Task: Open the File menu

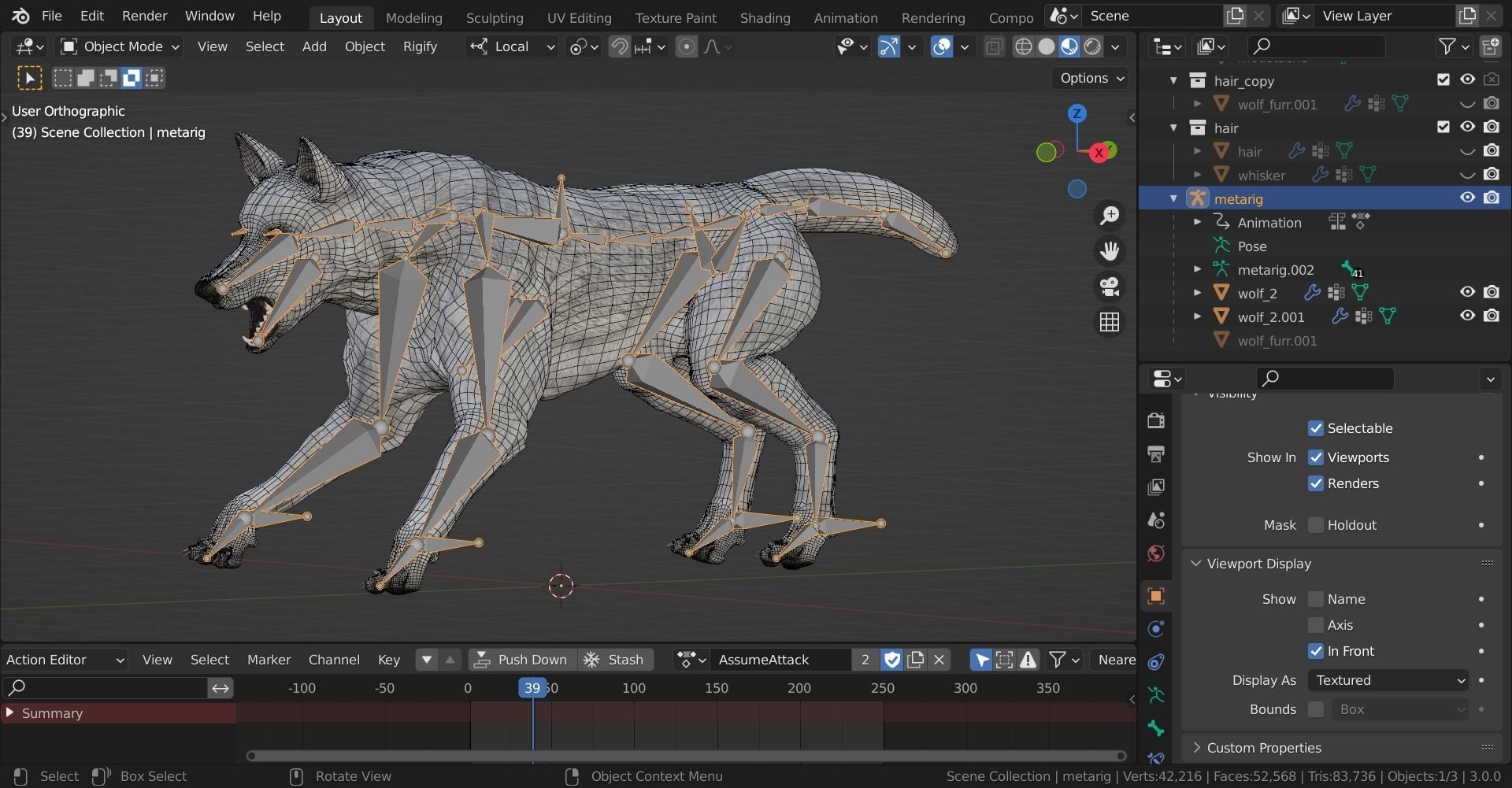Action: click(x=51, y=16)
